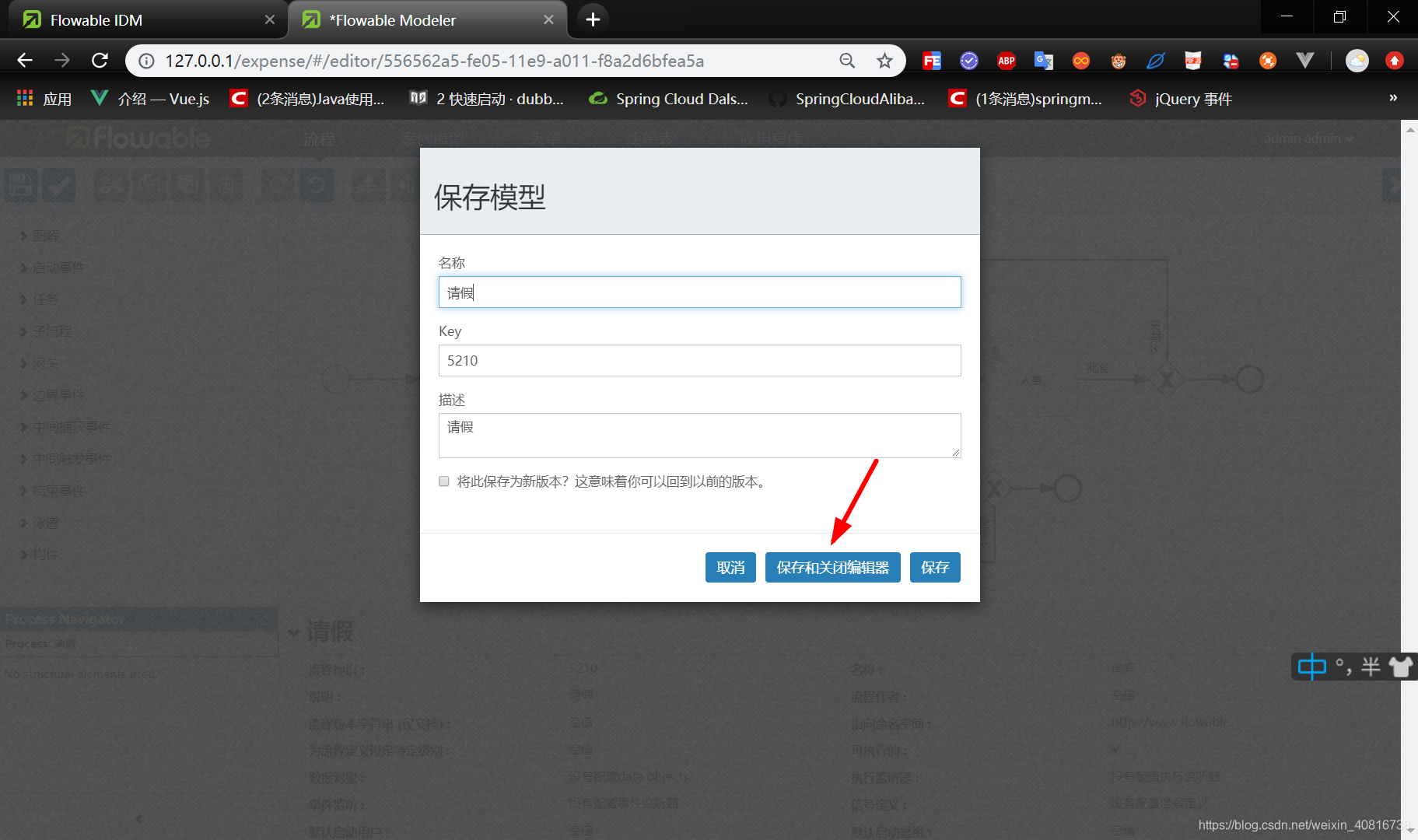The height and width of the screenshot is (840, 1418).
Task: Select the Save model icon in toolbar
Action: pyautogui.click(x=21, y=185)
